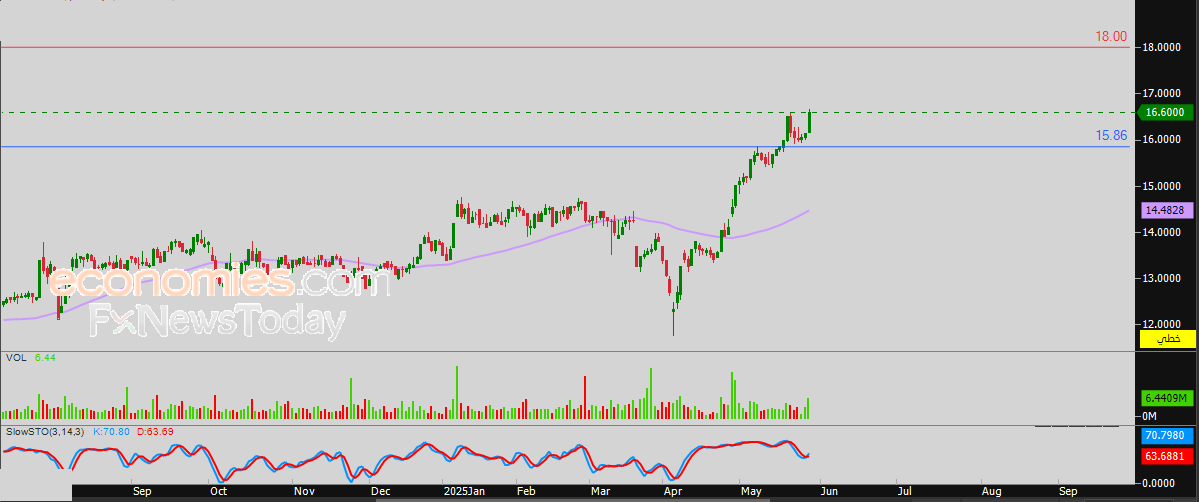Click the 16.0000 price axis label
1199x502 pixels.
click(x=1161, y=139)
